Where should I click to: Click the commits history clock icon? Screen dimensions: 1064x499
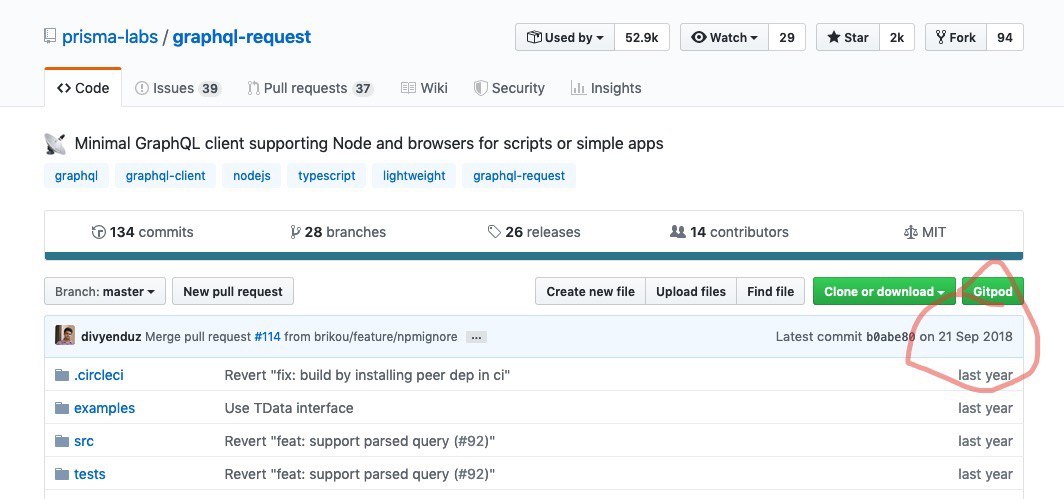pos(98,232)
